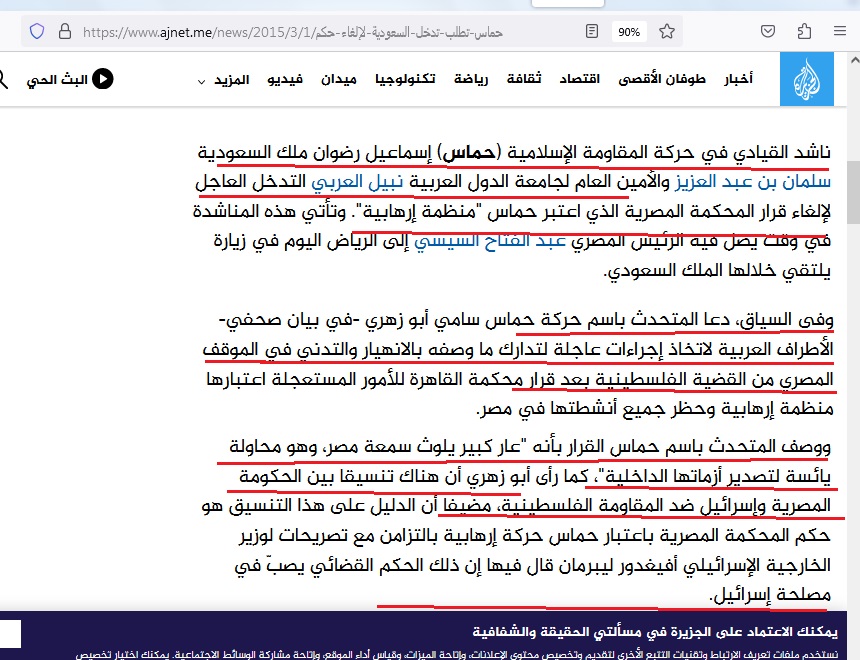The image size is (860, 660).
Task: Click the site security padlock icon
Action: point(65,31)
